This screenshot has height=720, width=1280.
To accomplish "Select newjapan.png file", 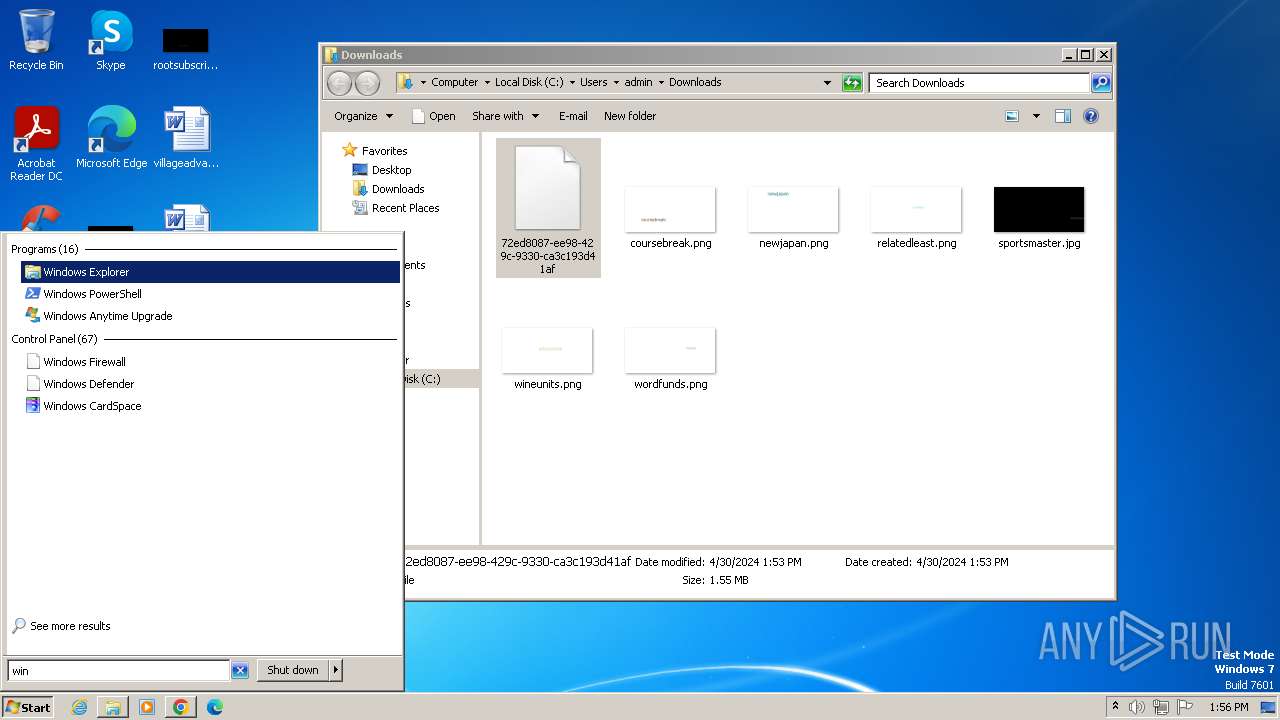I will click(x=794, y=217).
